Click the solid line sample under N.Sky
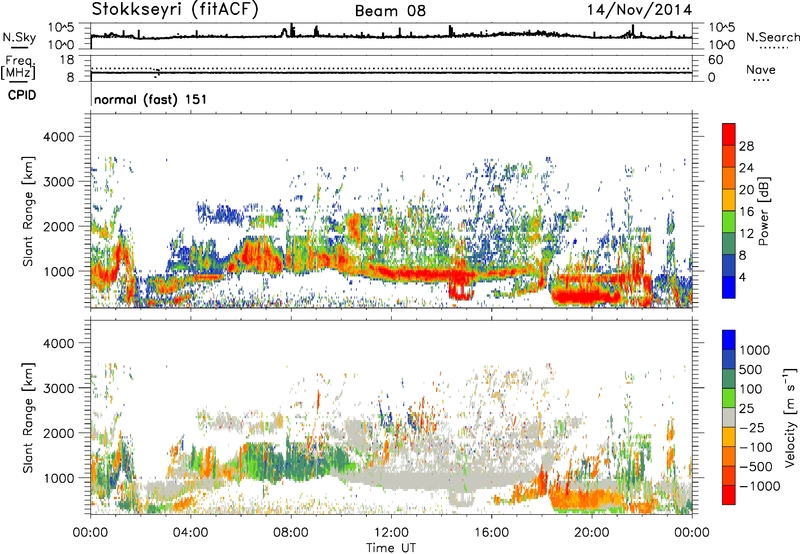The width and height of the screenshot is (800, 554). point(20,48)
